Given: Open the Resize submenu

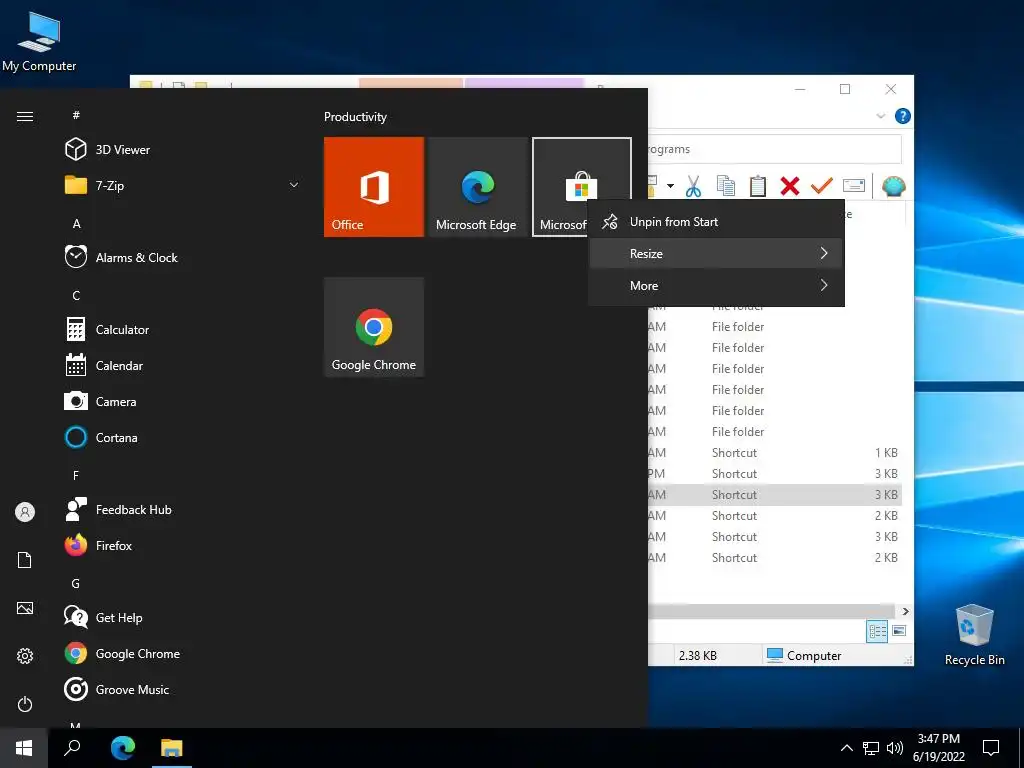Looking at the screenshot, I should (x=716, y=253).
